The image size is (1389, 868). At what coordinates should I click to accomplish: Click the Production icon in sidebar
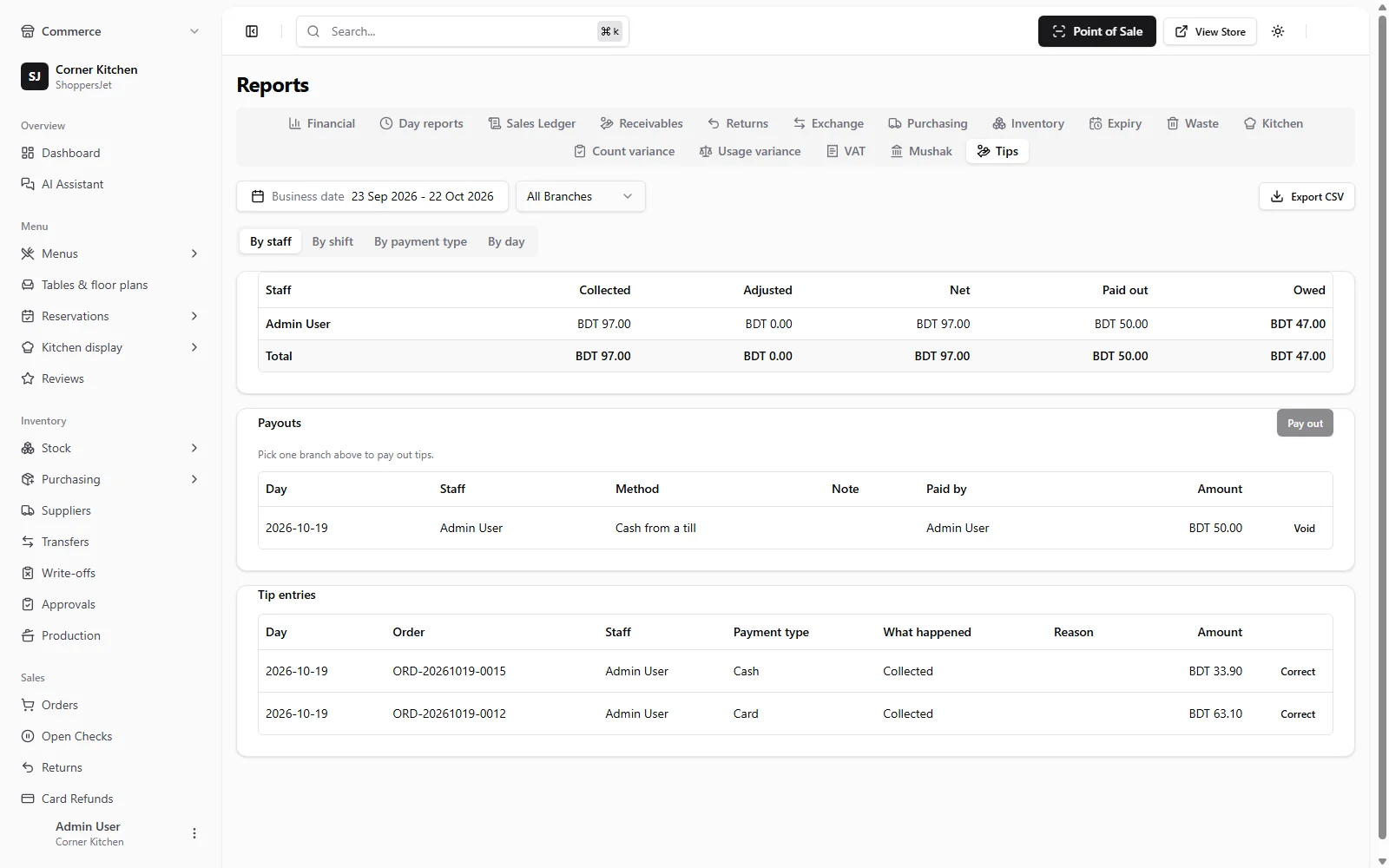point(28,635)
